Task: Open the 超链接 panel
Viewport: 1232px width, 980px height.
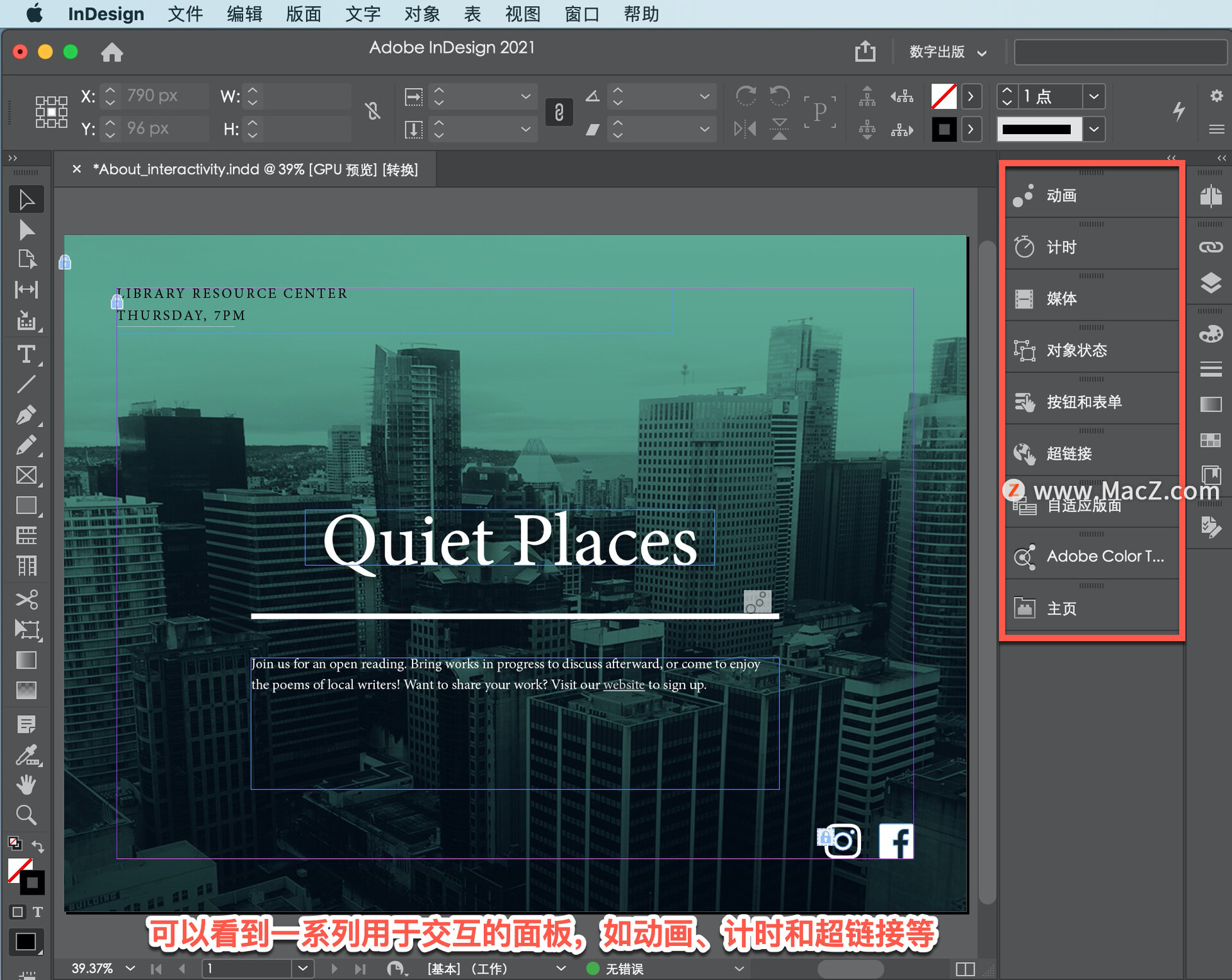Action: click(x=1068, y=453)
